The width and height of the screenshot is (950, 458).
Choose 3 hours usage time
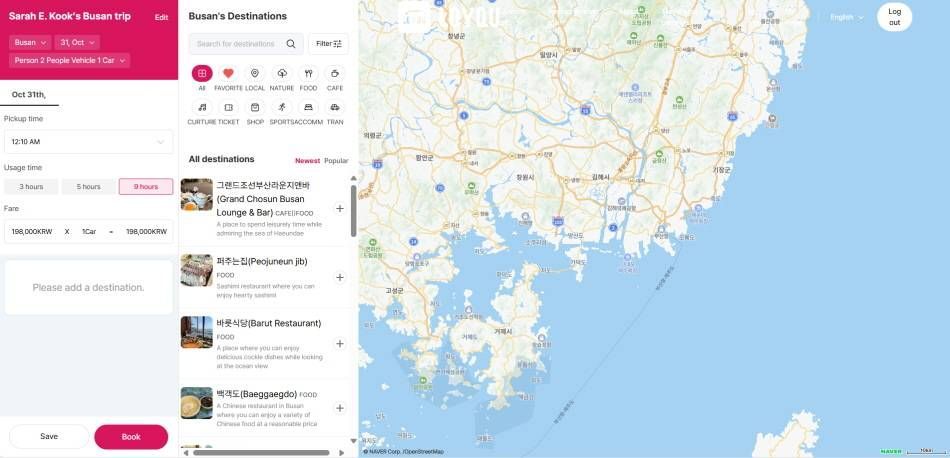pyautogui.click(x=31, y=187)
